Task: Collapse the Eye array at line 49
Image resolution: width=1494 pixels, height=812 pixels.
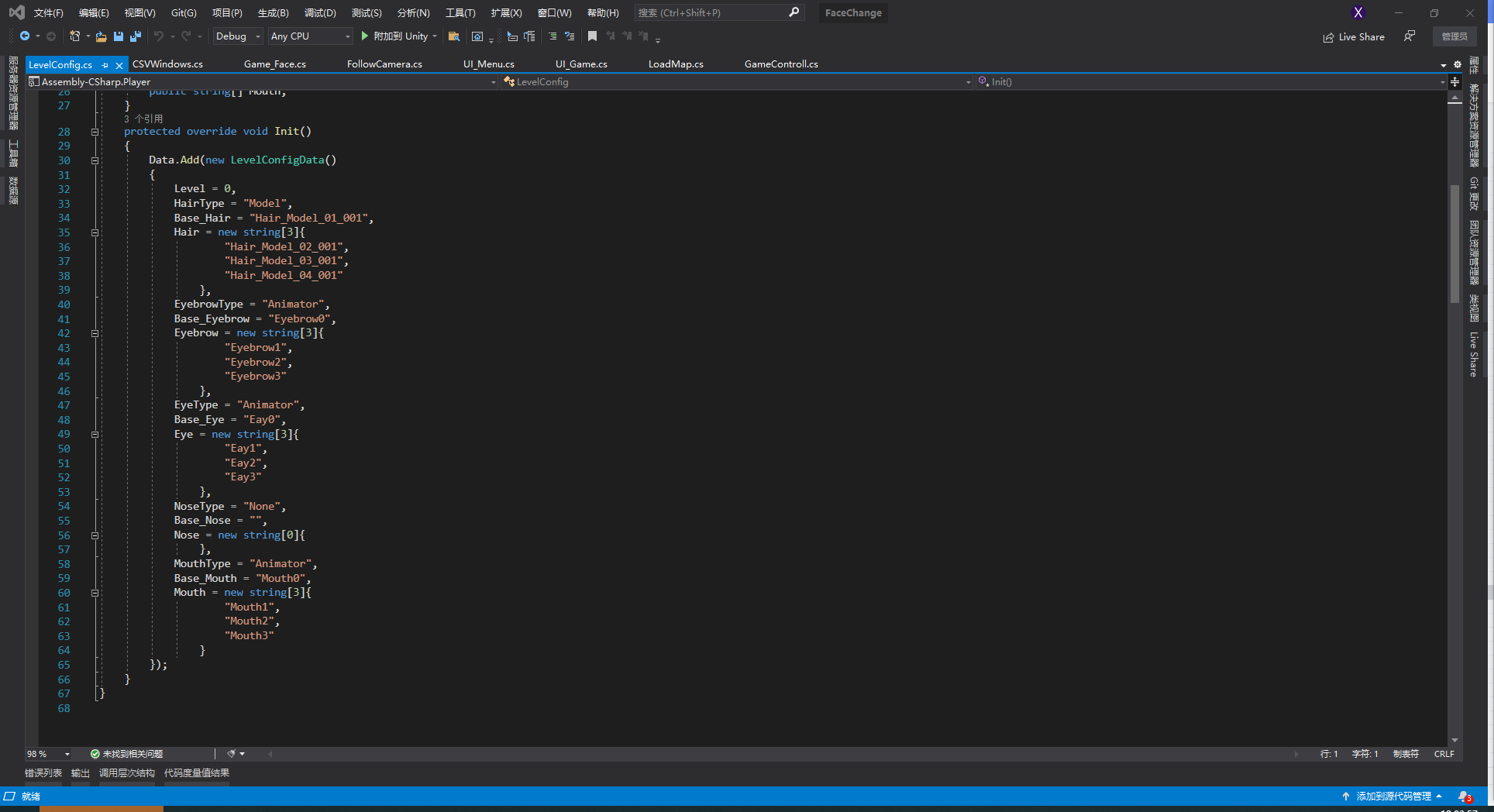Action: [95, 435]
